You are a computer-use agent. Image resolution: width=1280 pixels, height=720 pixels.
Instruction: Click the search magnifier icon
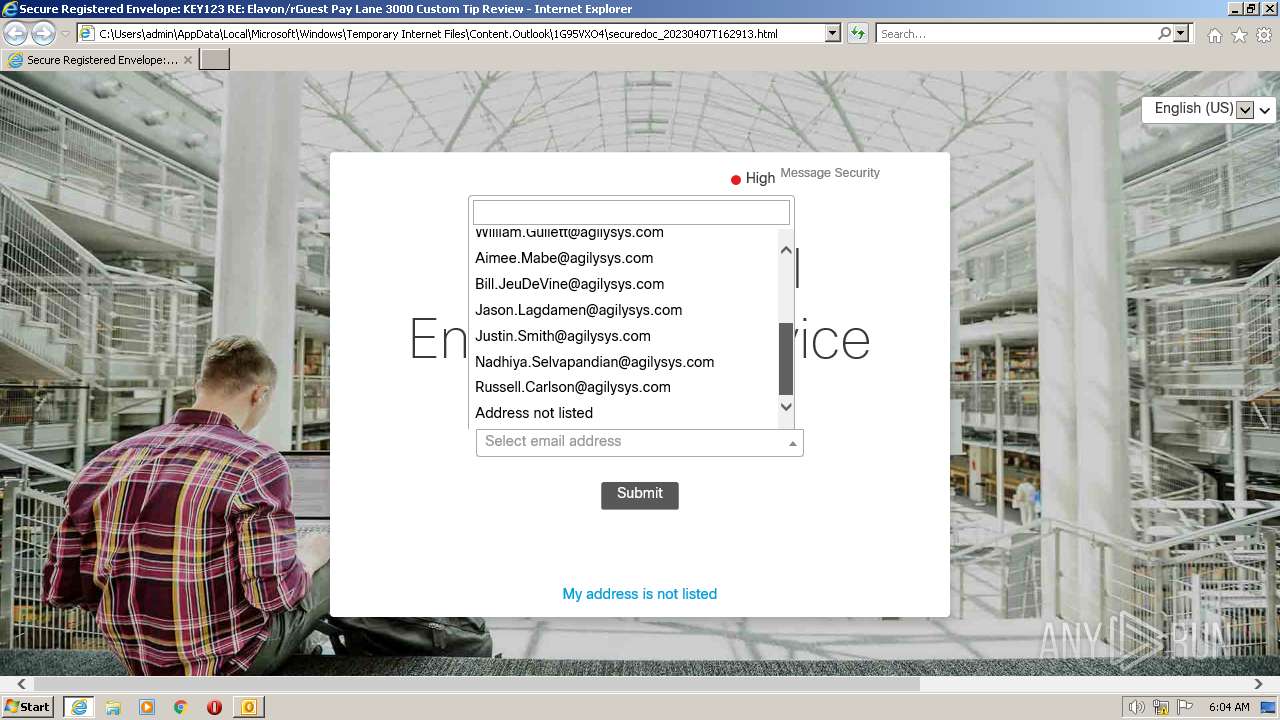(1164, 33)
